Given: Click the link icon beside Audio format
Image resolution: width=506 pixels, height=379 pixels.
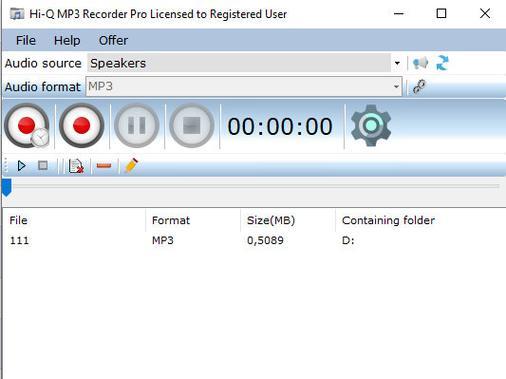Looking at the screenshot, I should (x=419, y=87).
